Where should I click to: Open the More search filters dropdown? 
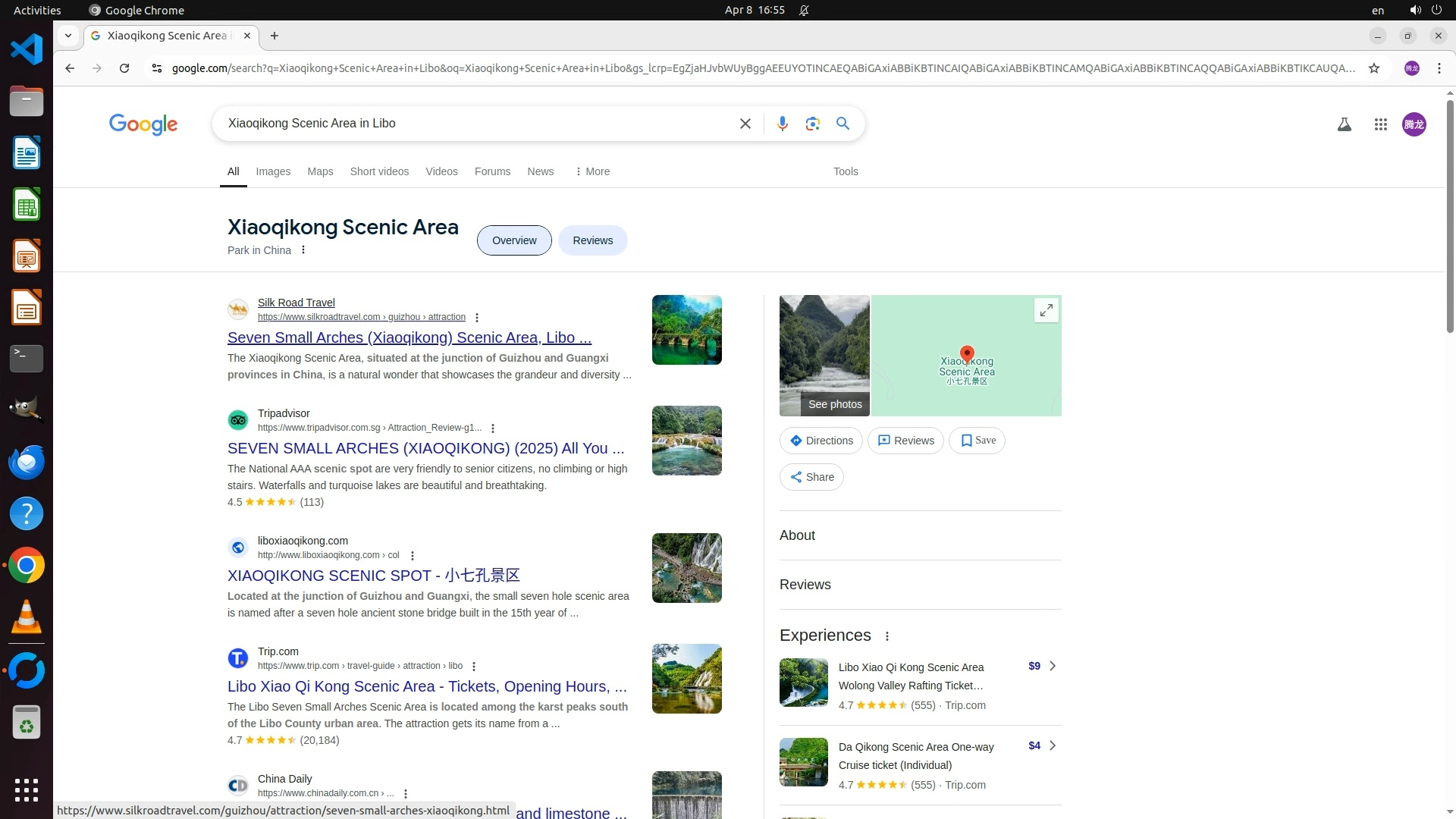click(x=592, y=171)
